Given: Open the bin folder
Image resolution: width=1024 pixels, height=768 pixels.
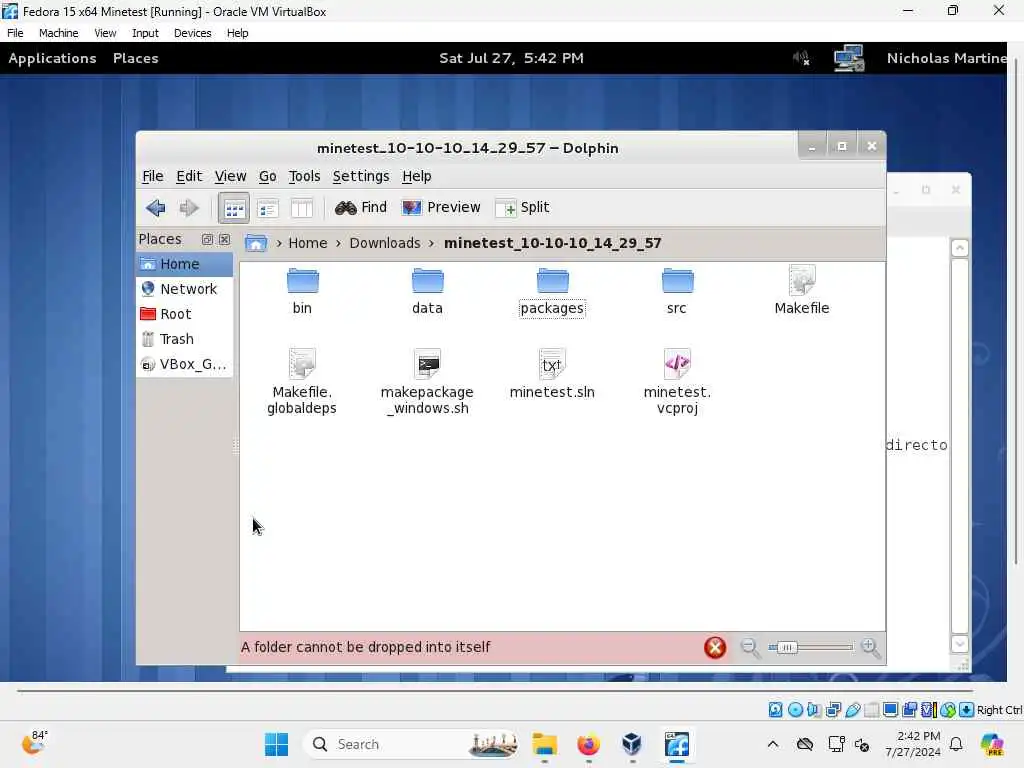Looking at the screenshot, I should [302, 291].
